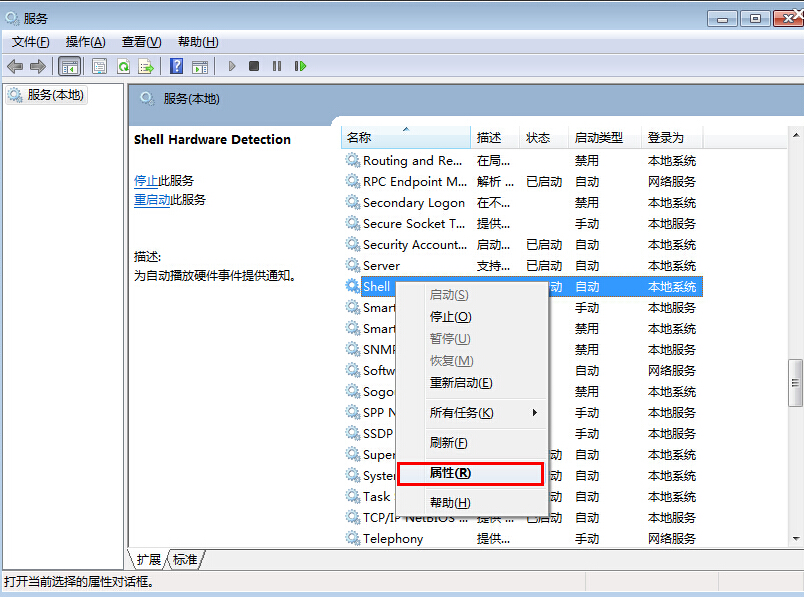The width and height of the screenshot is (804, 597).
Task: Start the service using the play icon
Action: coord(231,65)
